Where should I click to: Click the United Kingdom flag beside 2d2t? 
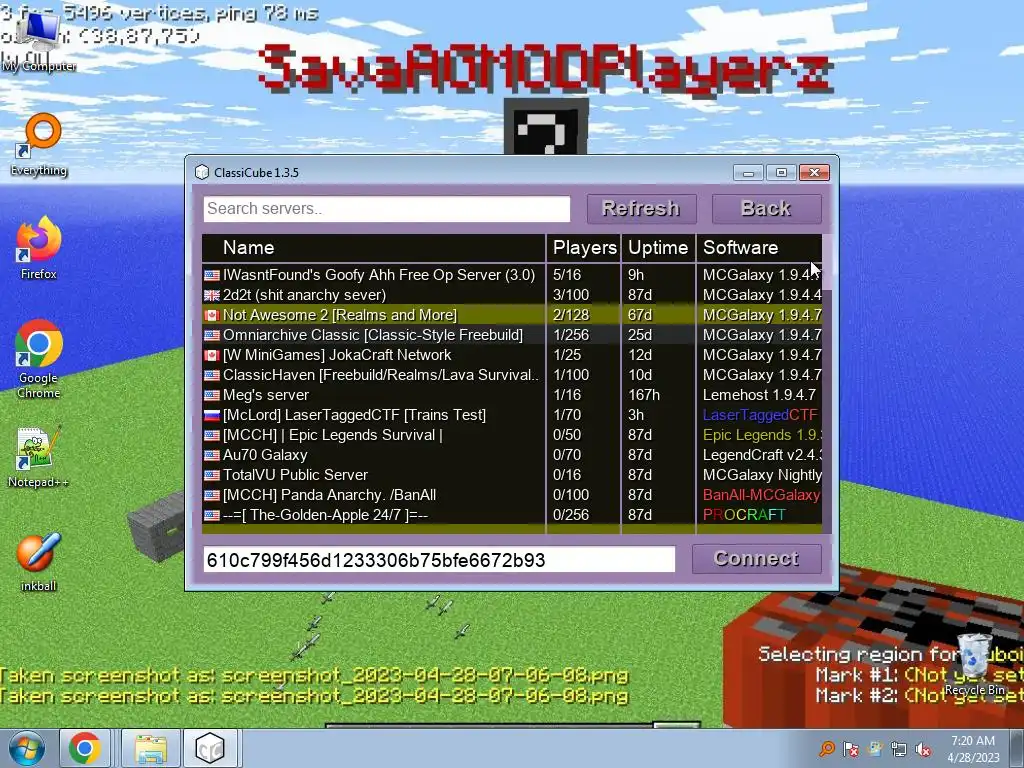click(212, 295)
